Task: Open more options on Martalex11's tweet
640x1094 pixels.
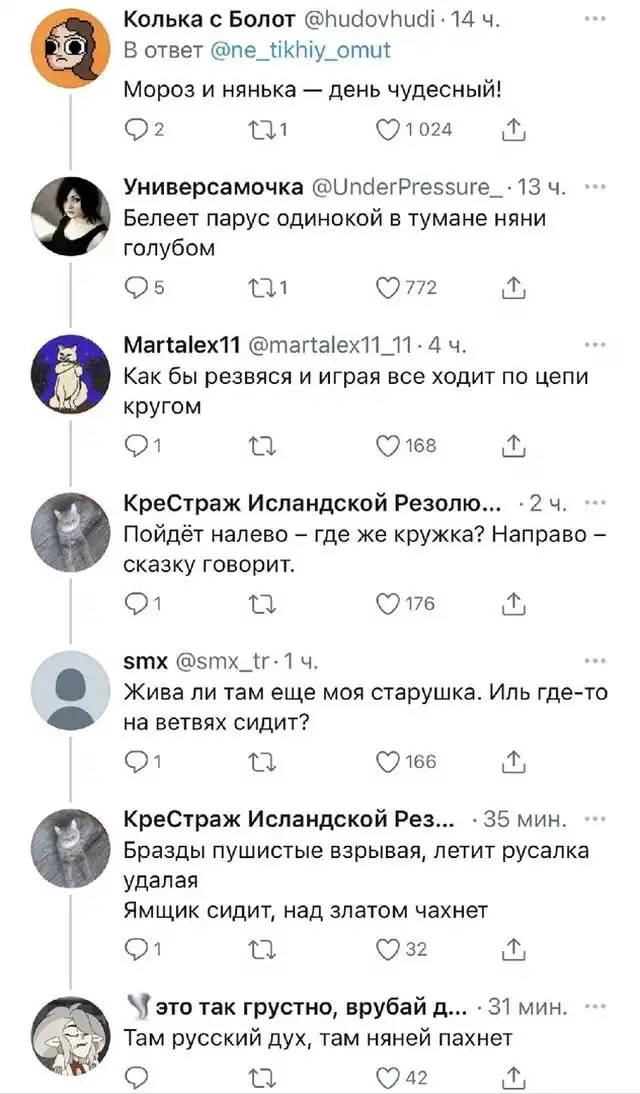Action: click(x=594, y=345)
